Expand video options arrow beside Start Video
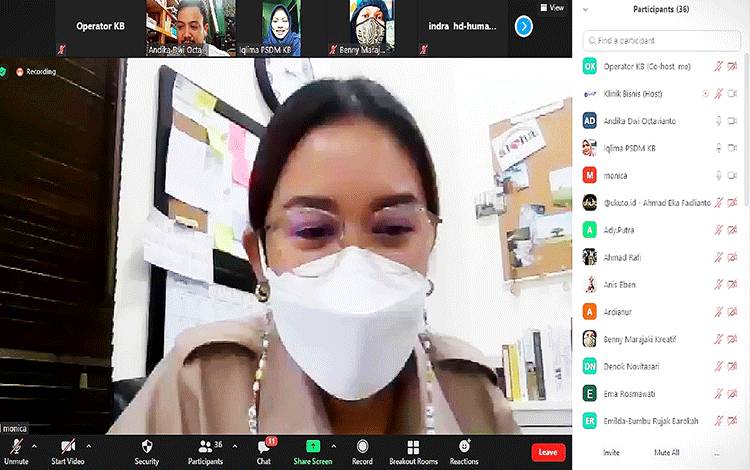 88,446
